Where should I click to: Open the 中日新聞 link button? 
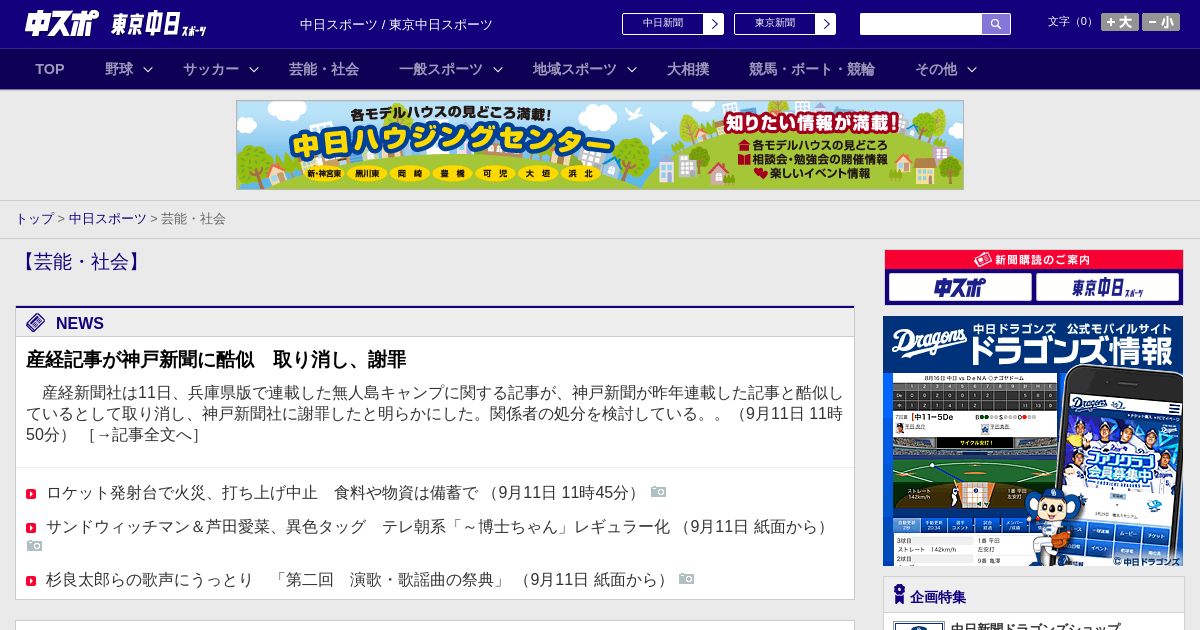tap(663, 24)
